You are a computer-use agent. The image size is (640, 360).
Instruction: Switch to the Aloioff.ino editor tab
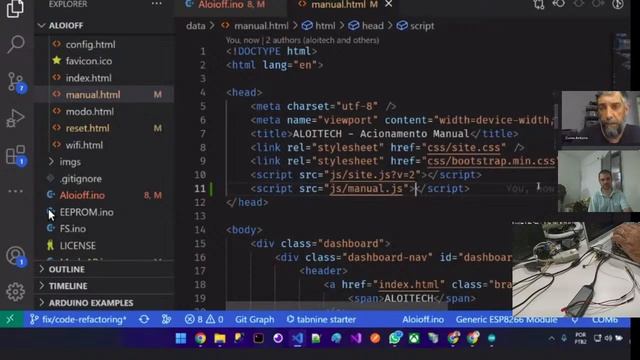click(231, 4)
